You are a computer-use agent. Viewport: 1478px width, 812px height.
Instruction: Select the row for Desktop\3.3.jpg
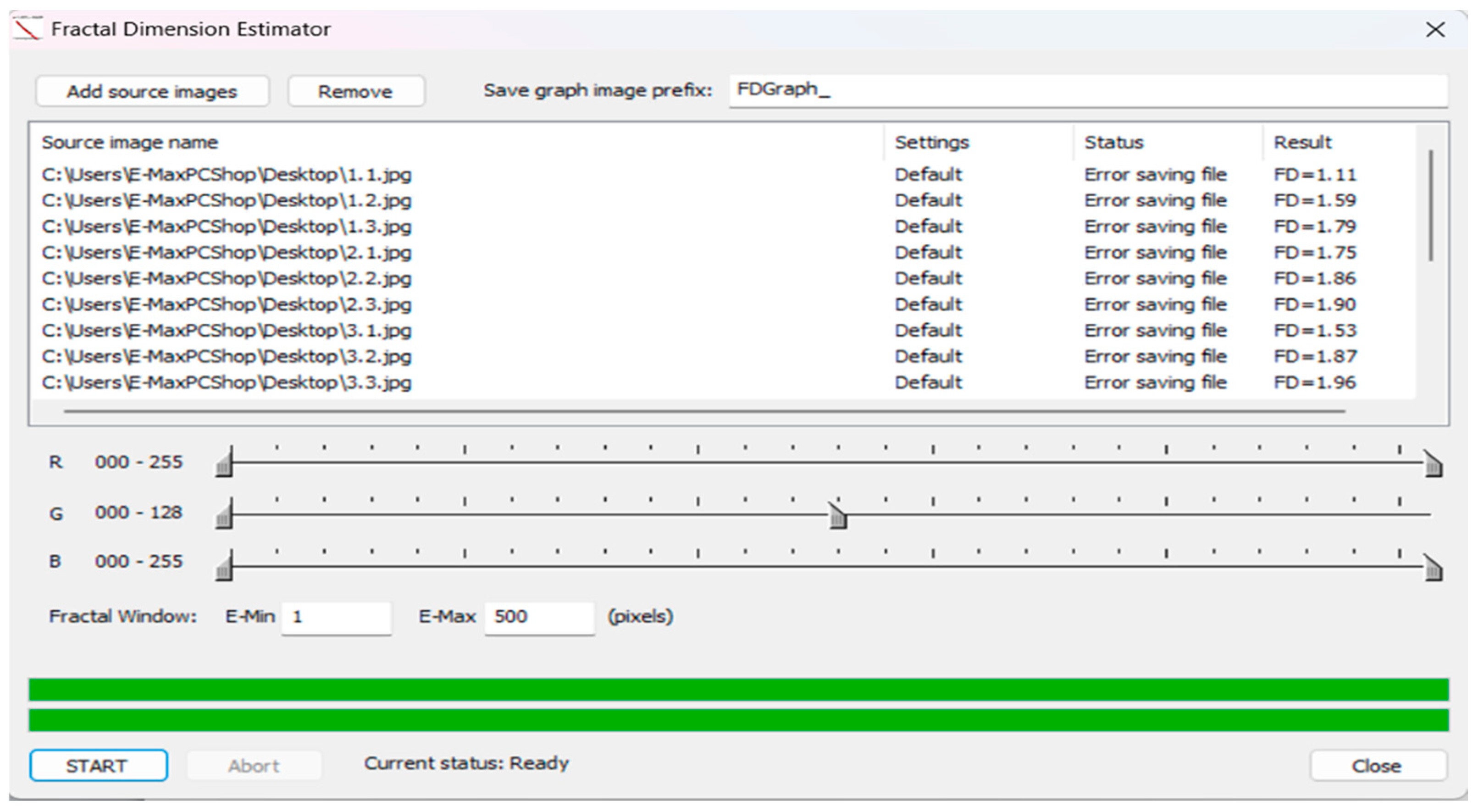(724, 382)
